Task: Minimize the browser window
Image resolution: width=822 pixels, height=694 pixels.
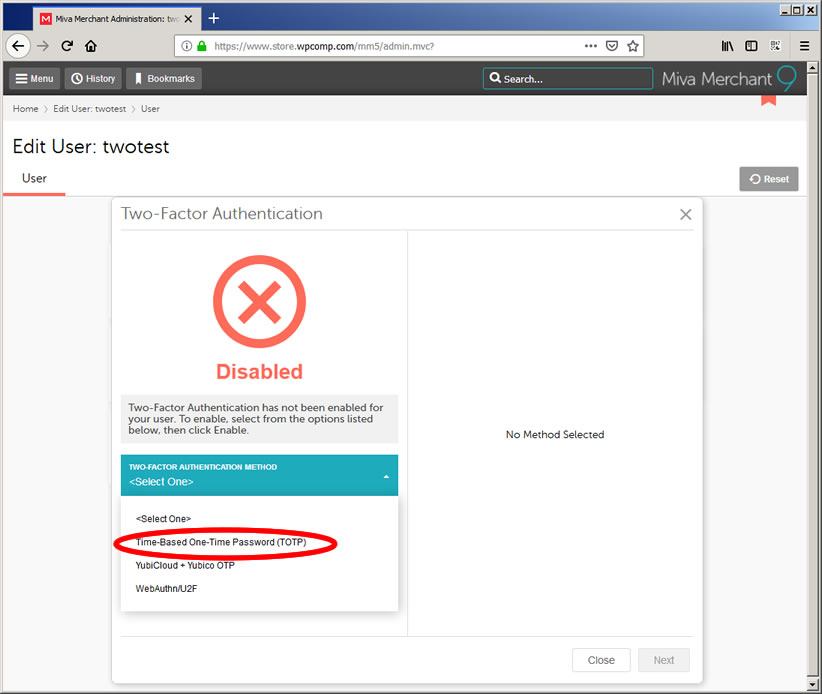Action: [x=785, y=10]
